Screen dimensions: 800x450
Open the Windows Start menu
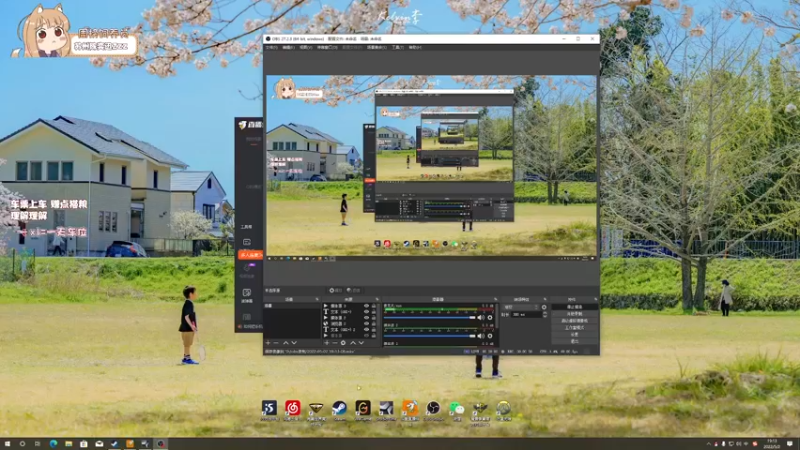[x=7, y=444]
